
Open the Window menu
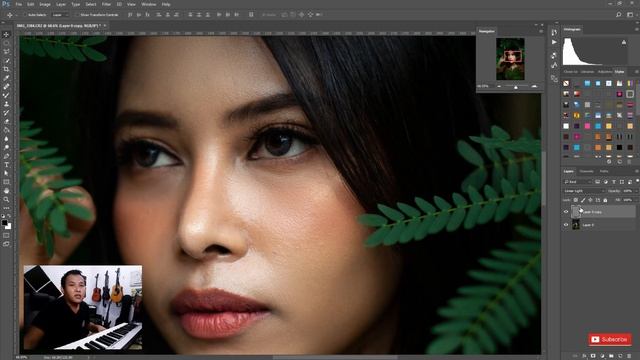[x=149, y=4]
